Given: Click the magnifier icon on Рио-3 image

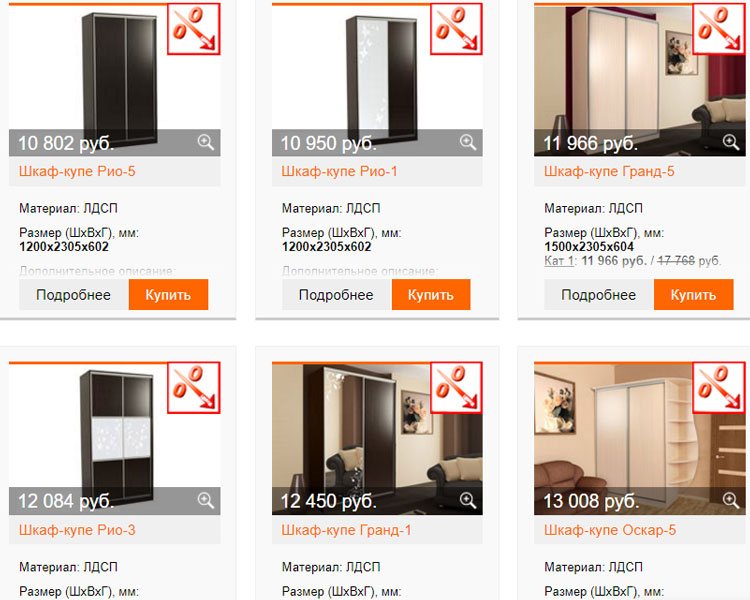Looking at the screenshot, I should (x=206, y=500).
